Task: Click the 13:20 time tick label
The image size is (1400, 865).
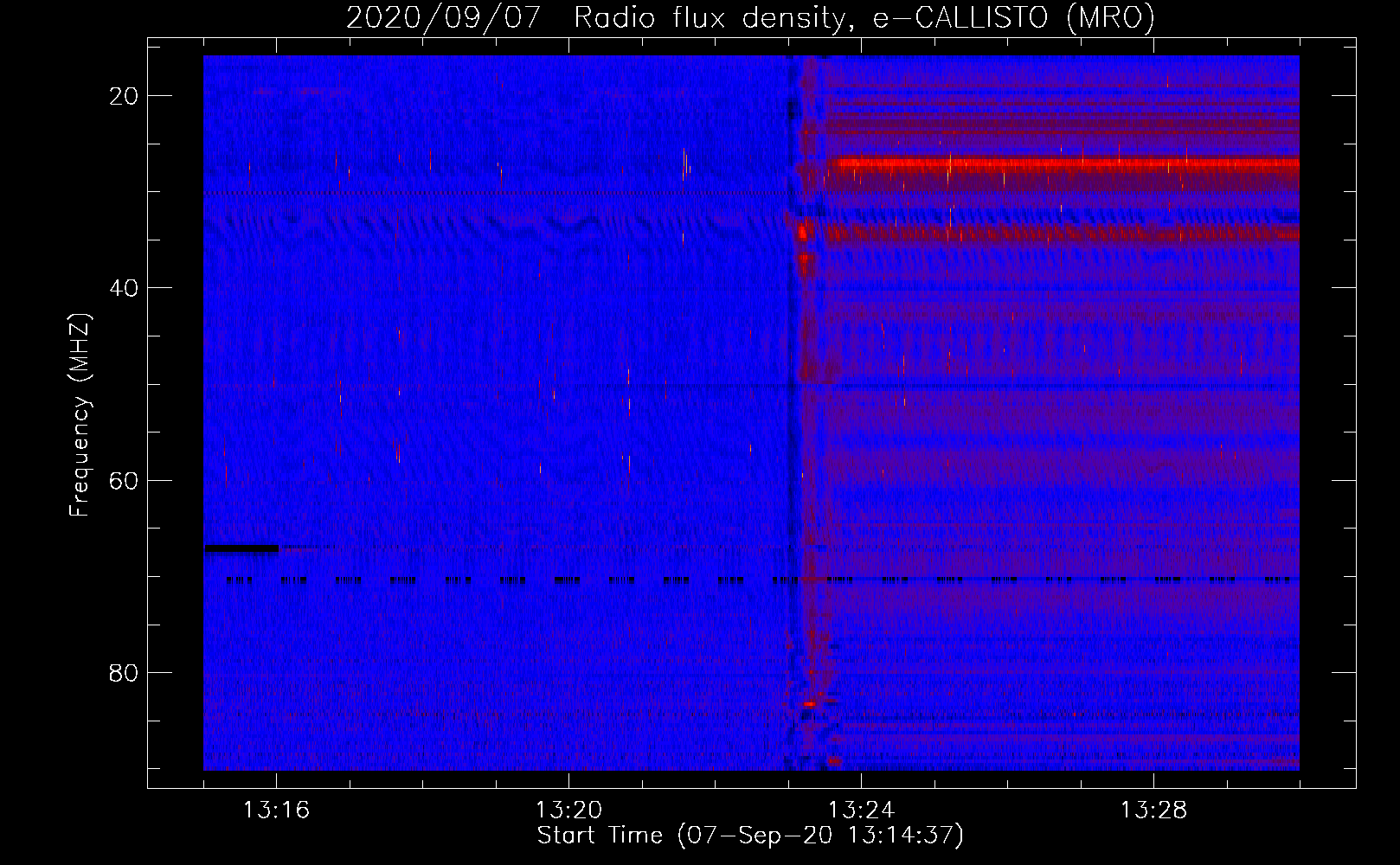Action: pos(568,811)
